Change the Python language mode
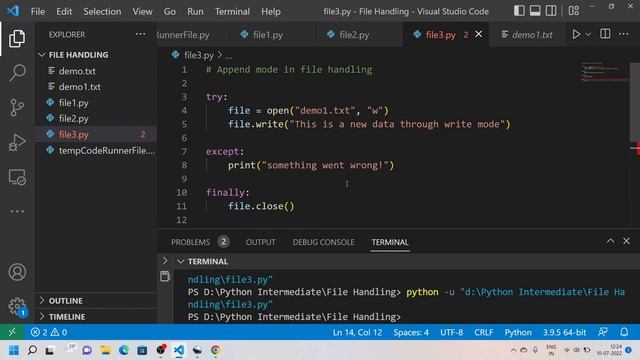The height and width of the screenshot is (360, 640). point(518,332)
